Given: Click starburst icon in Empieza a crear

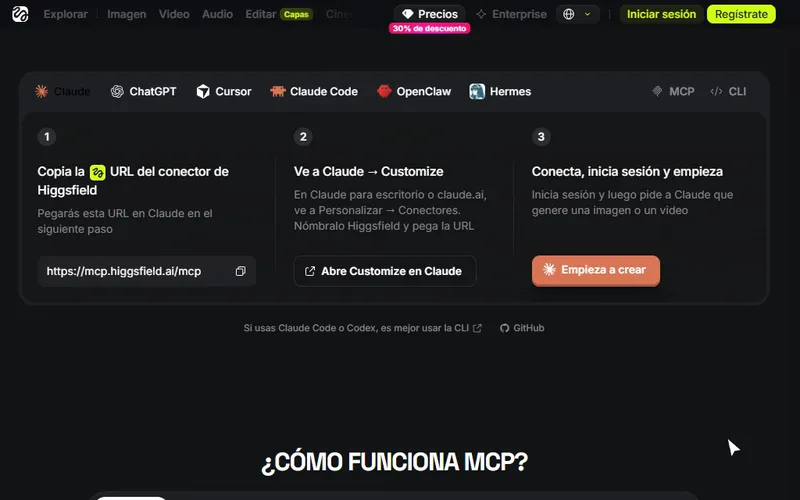Looking at the screenshot, I should pos(549,269).
